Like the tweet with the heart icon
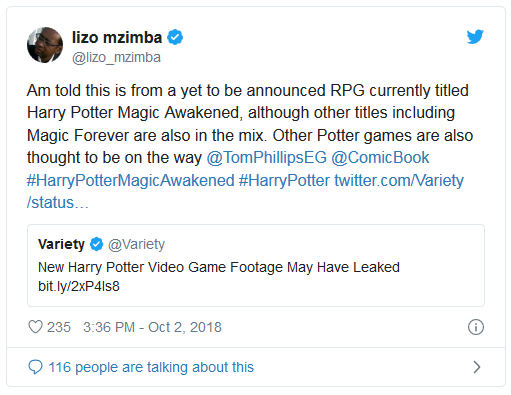 (x=35, y=327)
